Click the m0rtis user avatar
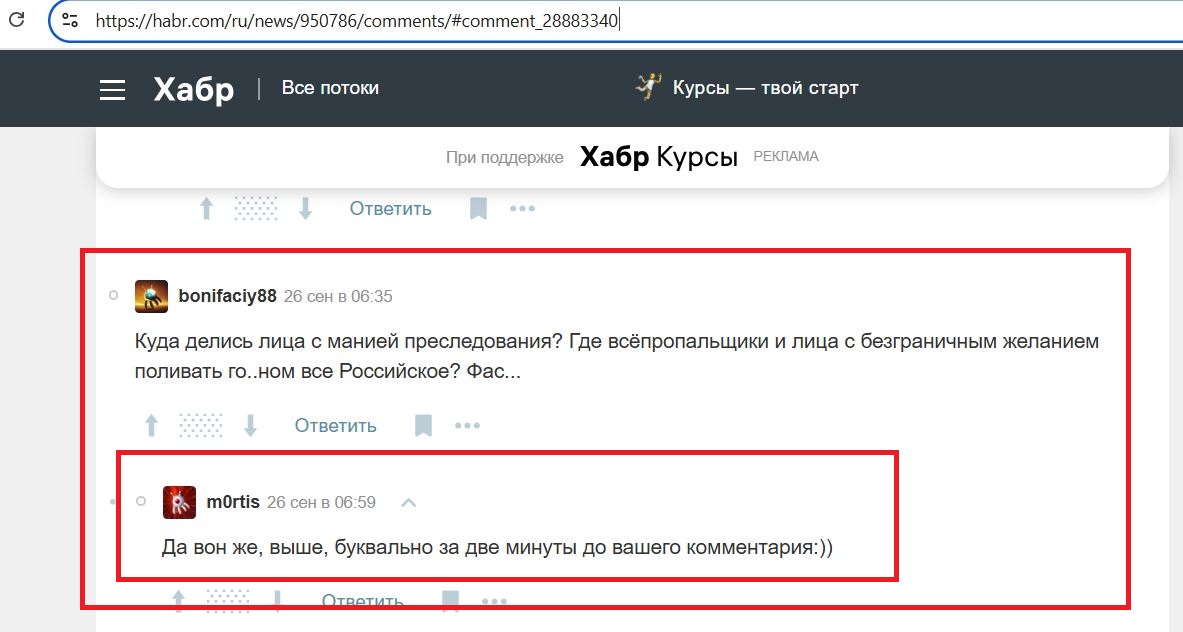Viewport: 1183px width, 632px height. 179,502
